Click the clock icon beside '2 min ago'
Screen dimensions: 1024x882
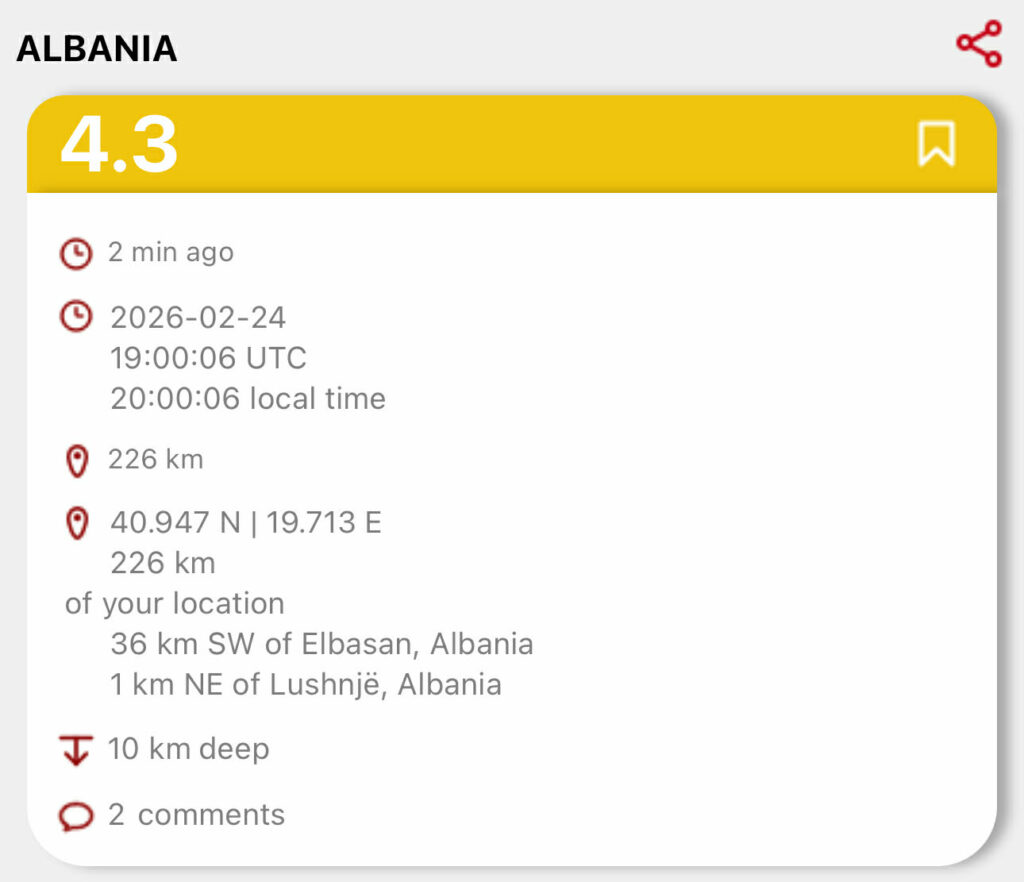[x=75, y=253]
